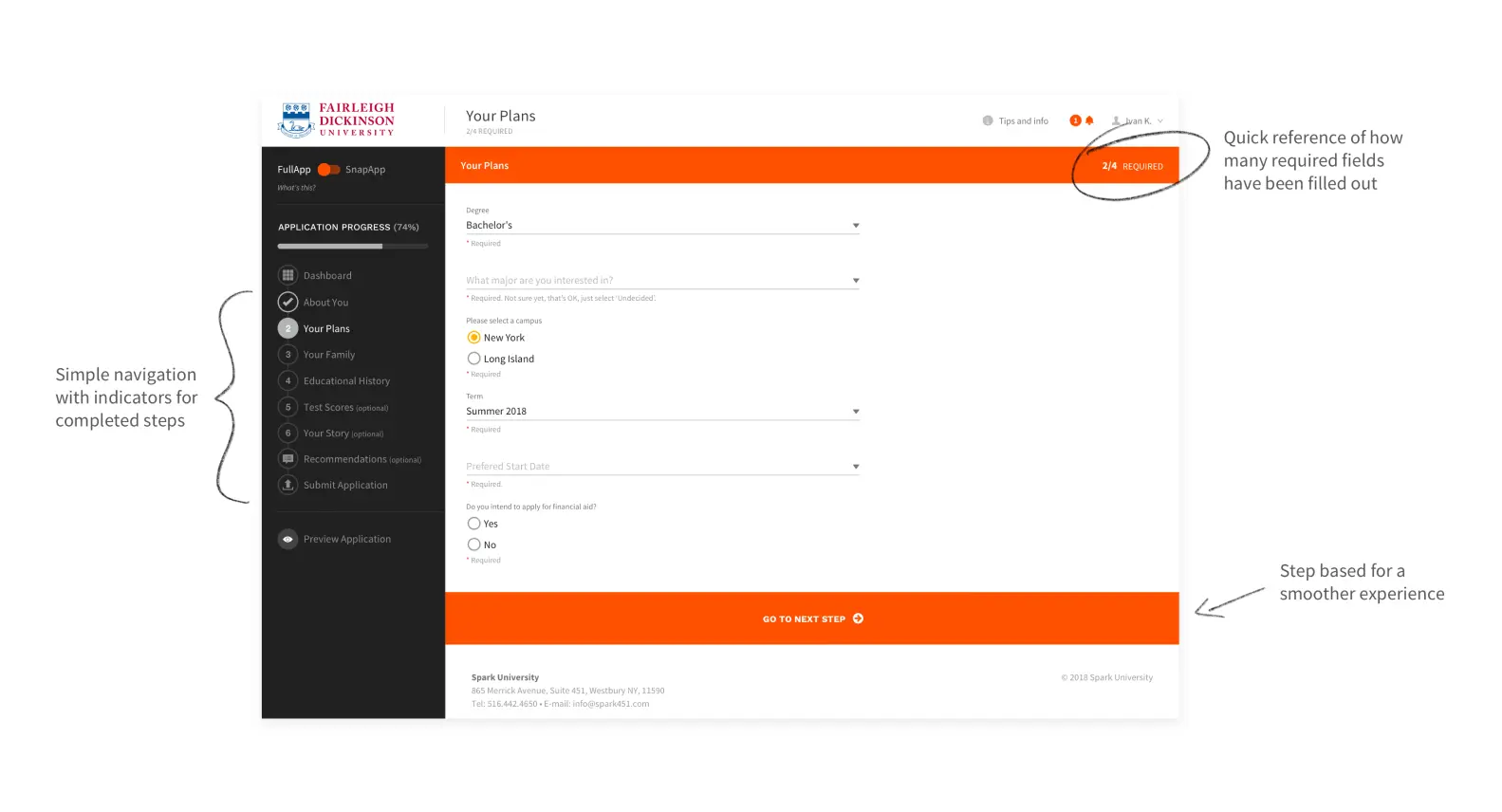
Task: Open Your Story optional step
Action: click(343, 434)
